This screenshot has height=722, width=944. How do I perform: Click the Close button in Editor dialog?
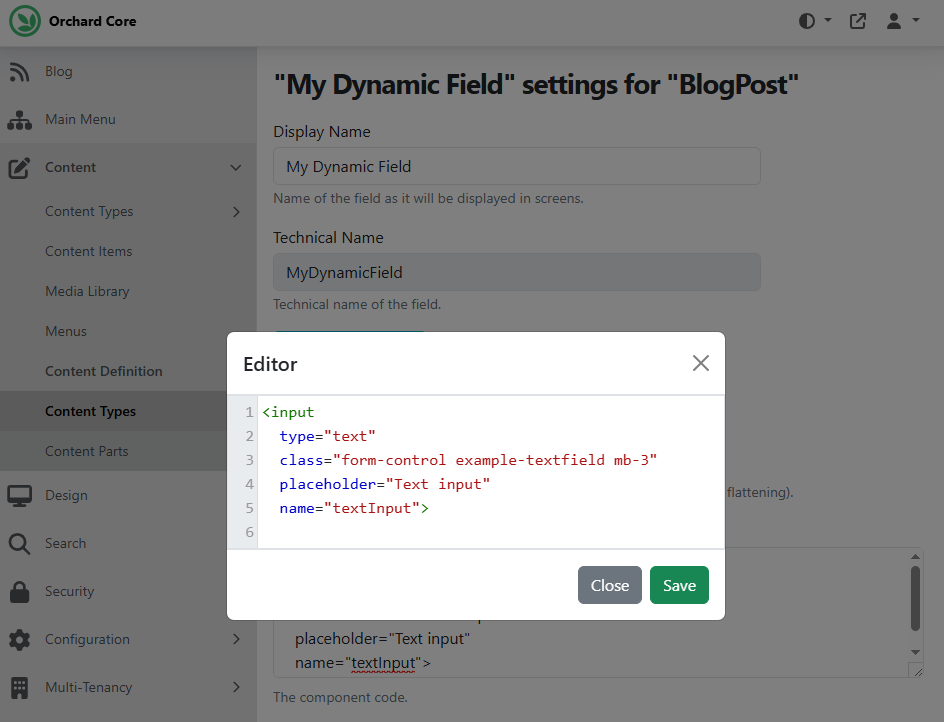click(x=610, y=585)
